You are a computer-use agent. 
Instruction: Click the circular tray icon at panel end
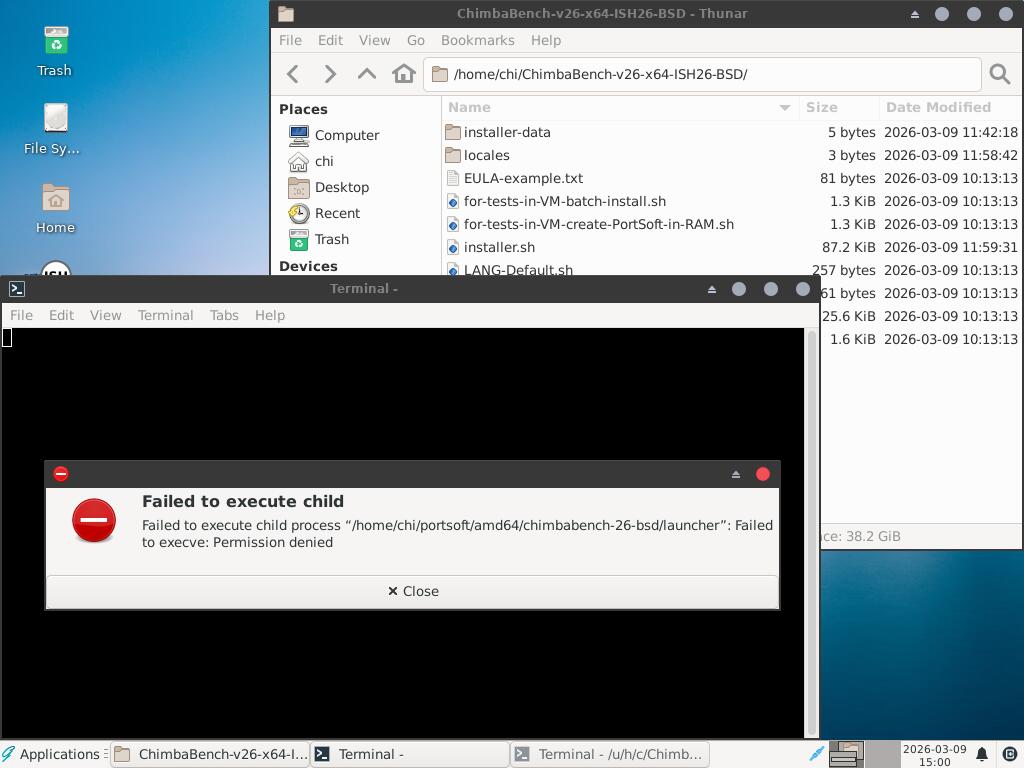coord(1009,754)
